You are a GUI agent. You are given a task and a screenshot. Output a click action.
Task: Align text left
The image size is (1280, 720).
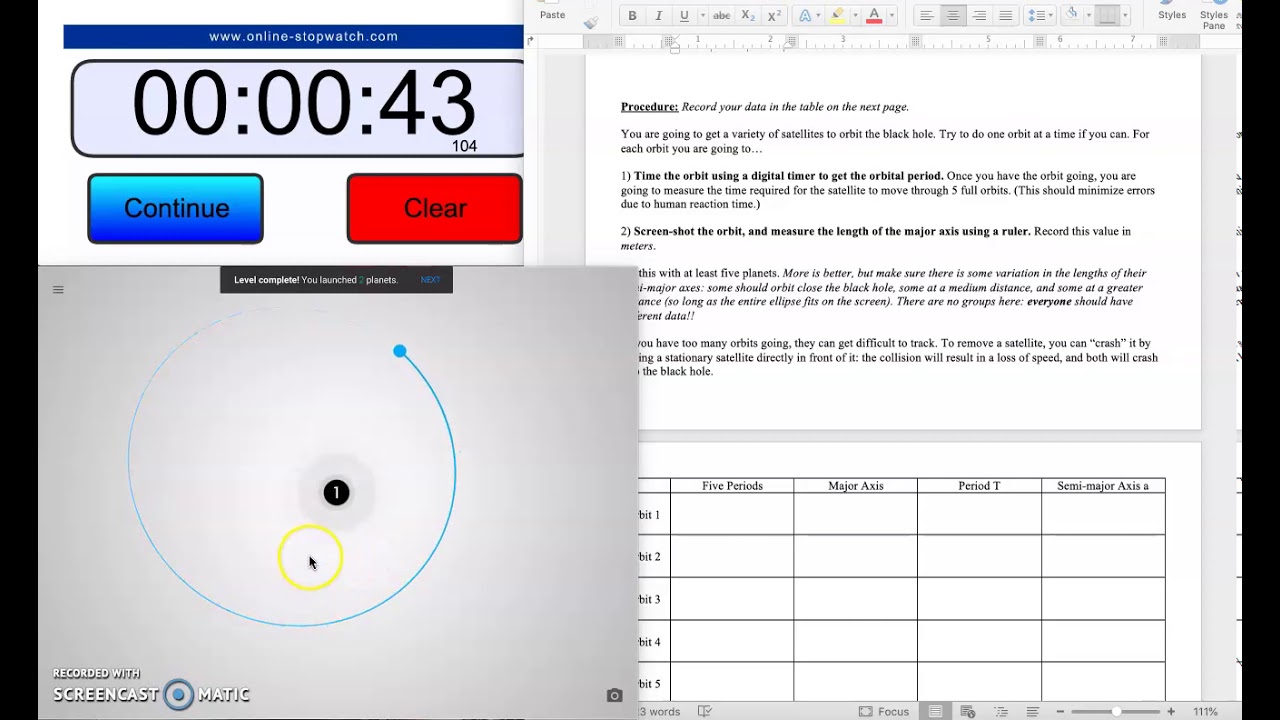[927, 16]
